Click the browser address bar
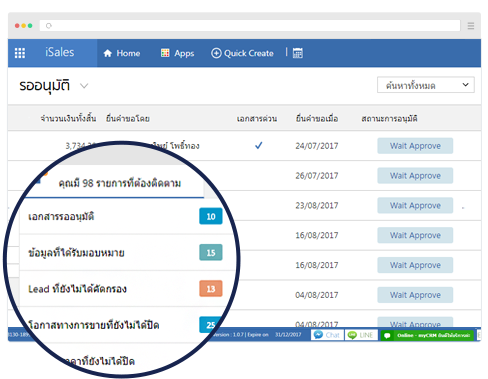Screen dimensions: 488x379 tap(250, 26)
